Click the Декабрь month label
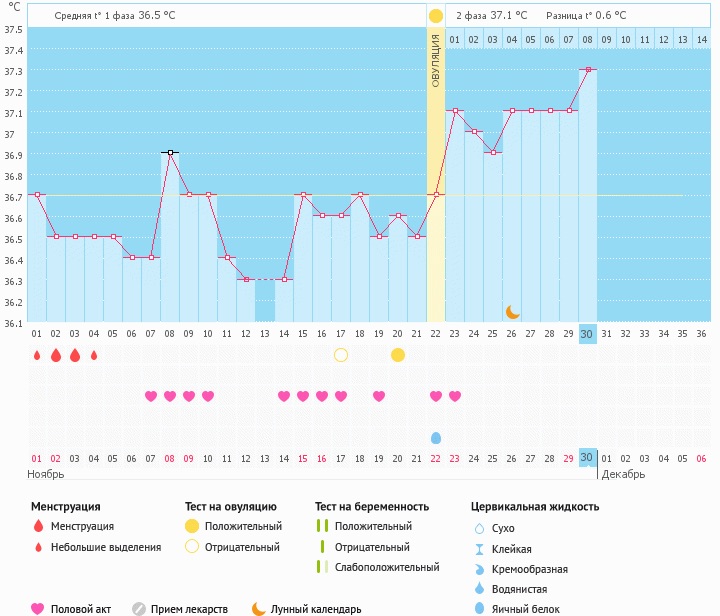The width and height of the screenshot is (720, 616). click(x=623, y=474)
